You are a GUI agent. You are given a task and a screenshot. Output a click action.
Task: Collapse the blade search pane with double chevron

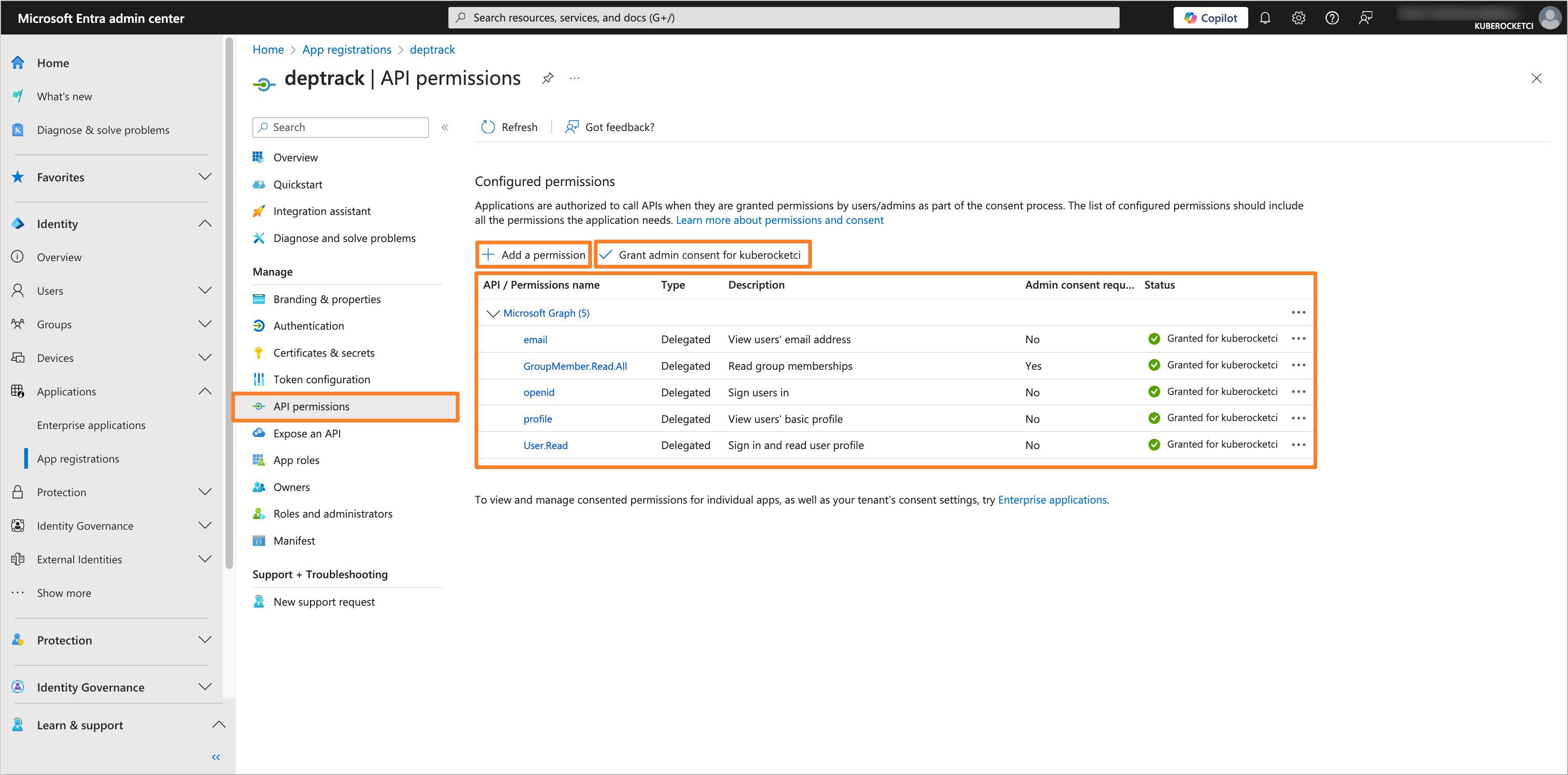click(445, 127)
